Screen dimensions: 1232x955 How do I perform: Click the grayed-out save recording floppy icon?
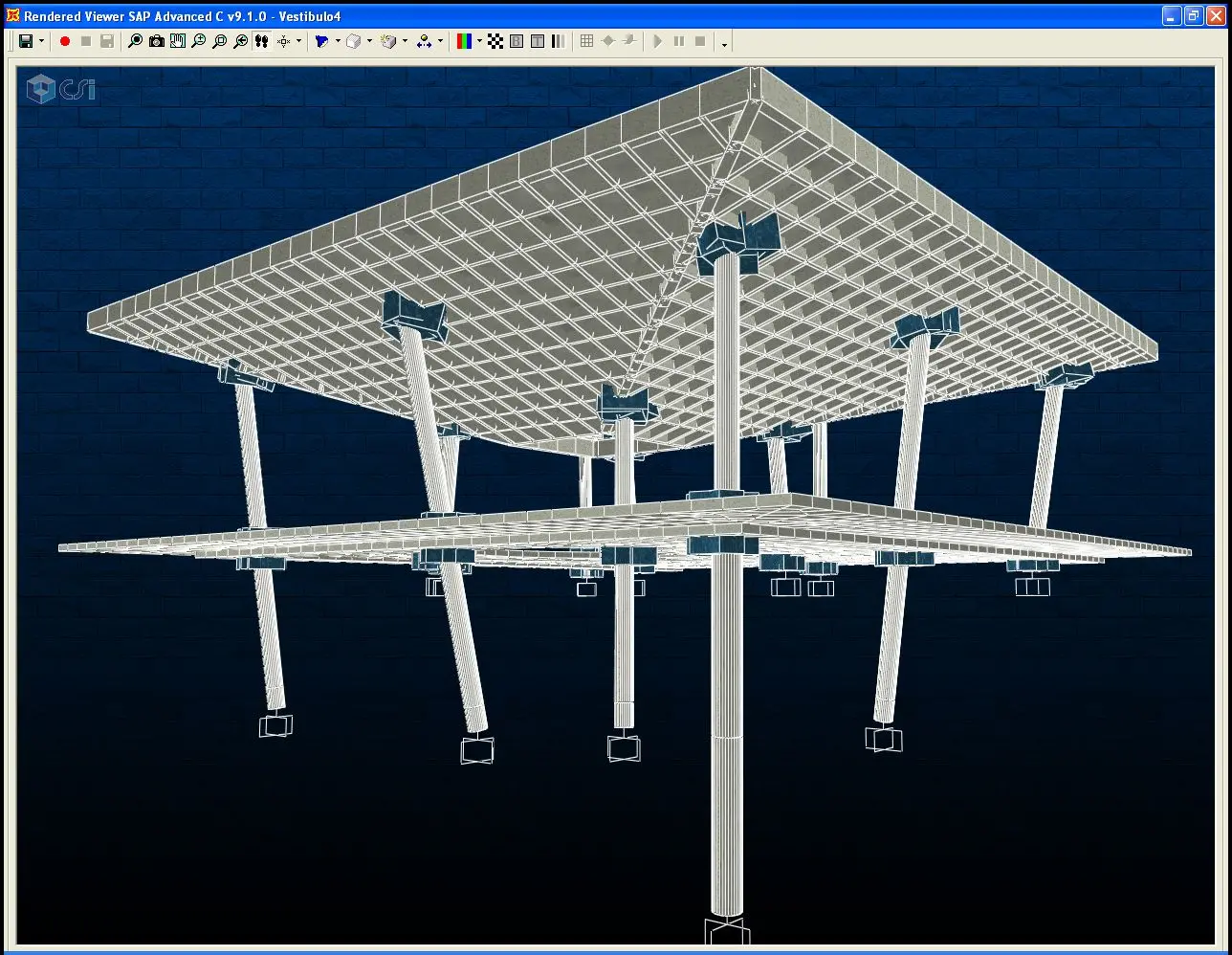(x=107, y=41)
